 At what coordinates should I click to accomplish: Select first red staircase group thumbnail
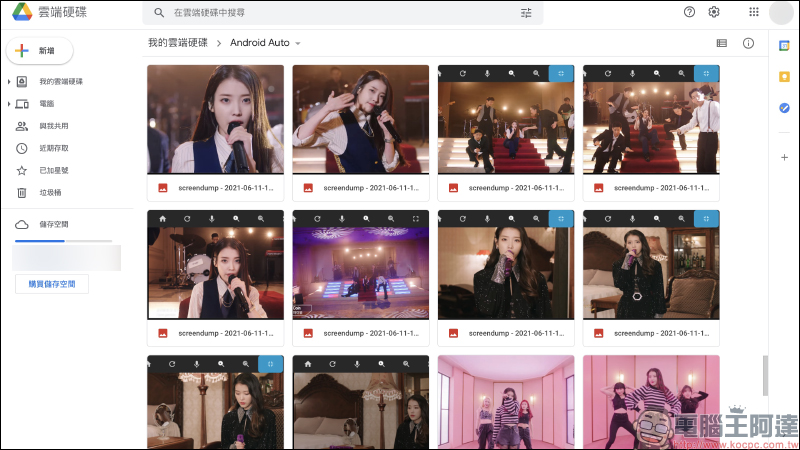(506, 119)
